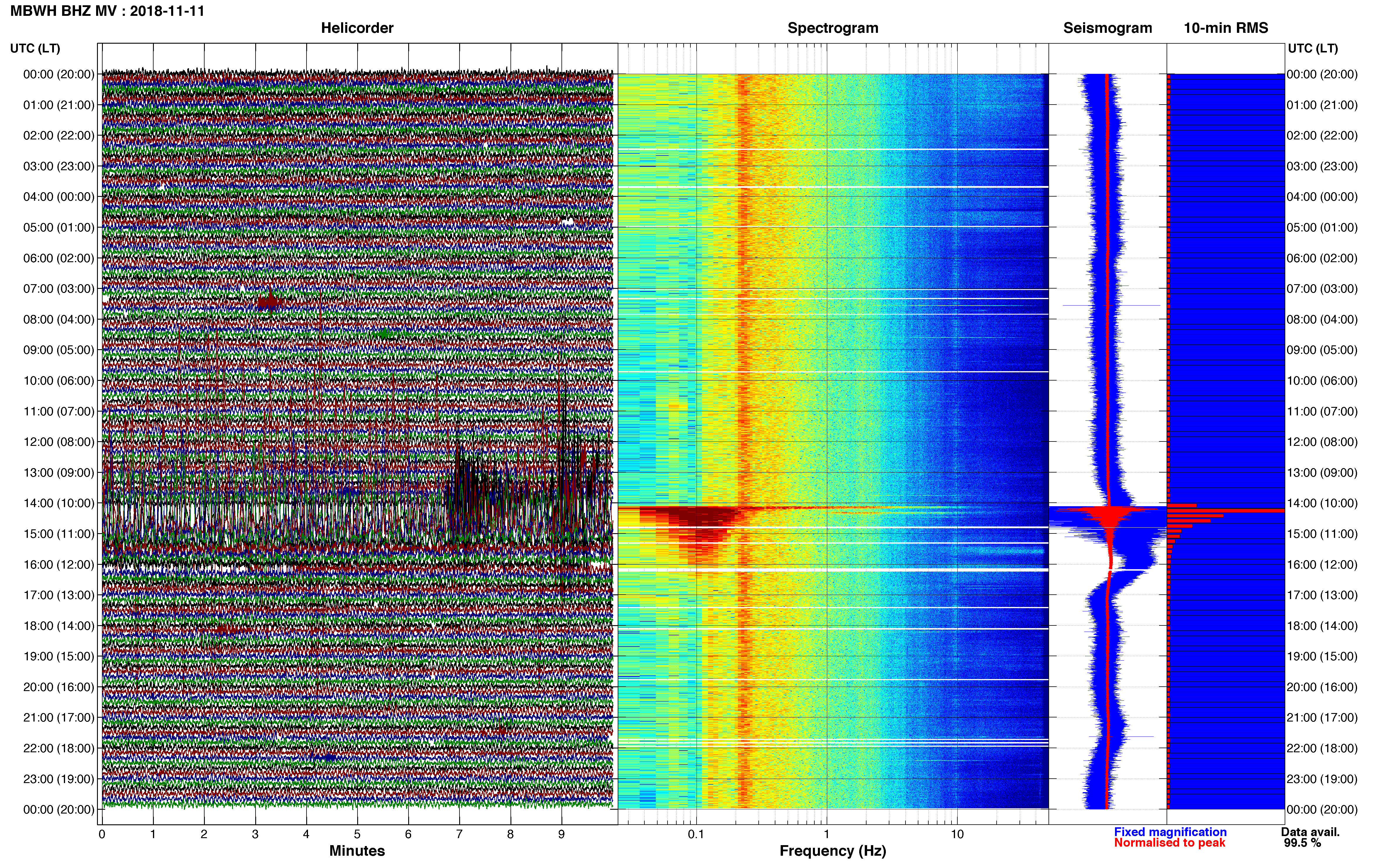
Task: Click the 14:00 (10:00) label left of Helicorder
Action: pyautogui.click(x=59, y=504)
